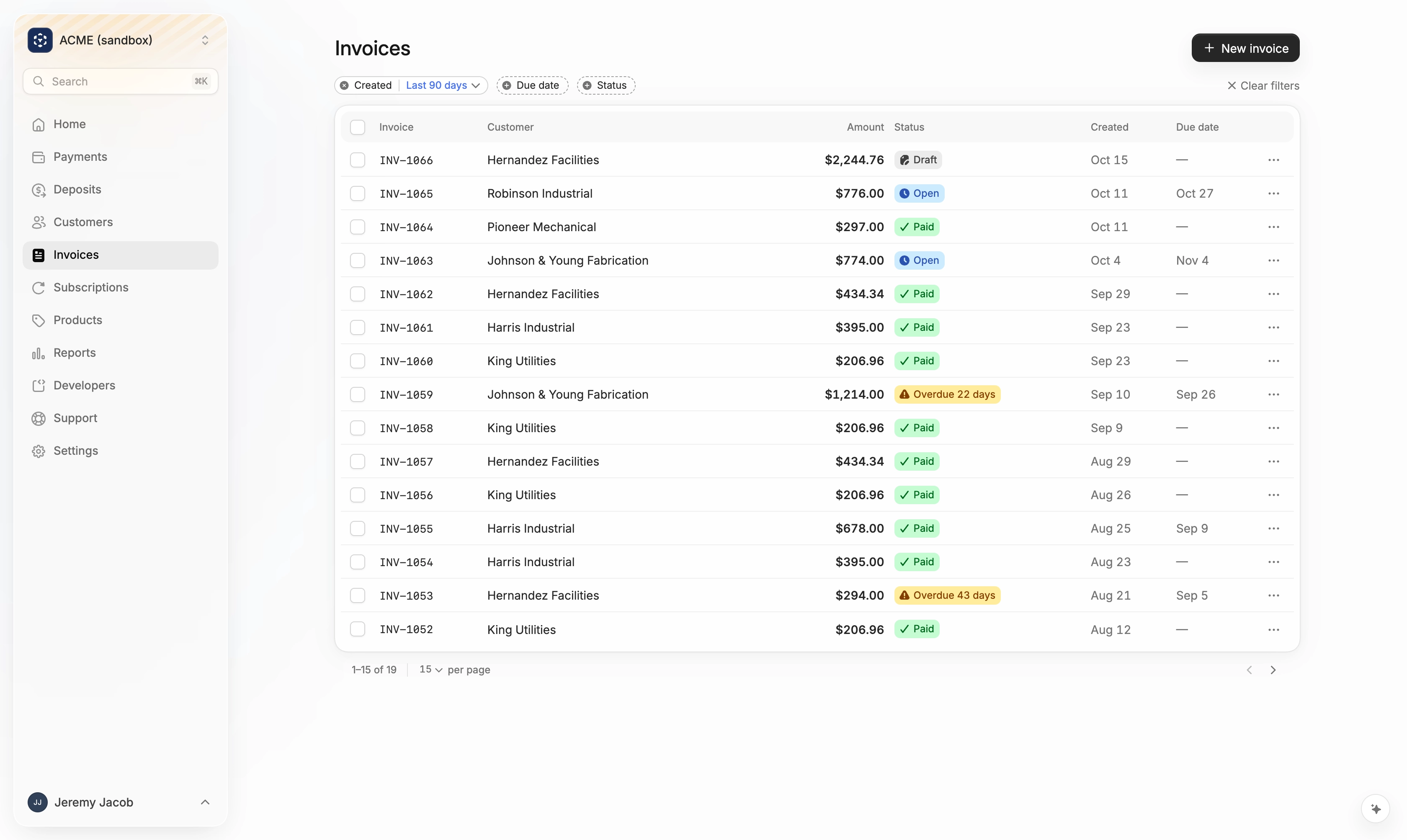Open the more-actions menu for INV-1056
The height and width of the screenshot is (840, 1407).
tap(1273, 495)
